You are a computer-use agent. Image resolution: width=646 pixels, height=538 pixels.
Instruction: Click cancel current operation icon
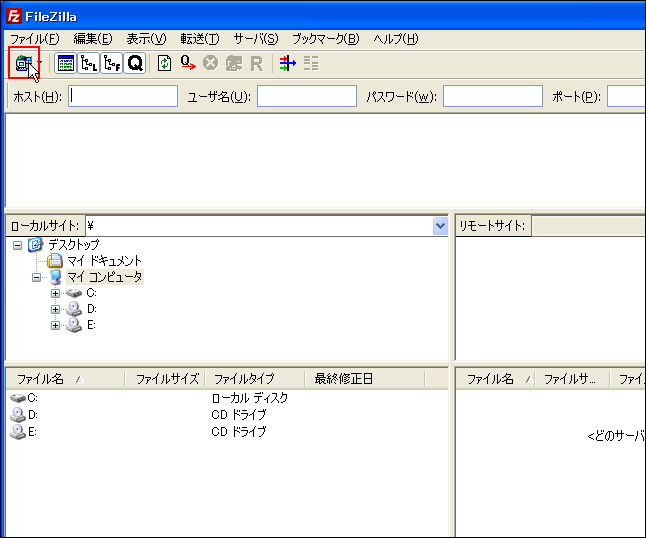click(x=210, y=63)
